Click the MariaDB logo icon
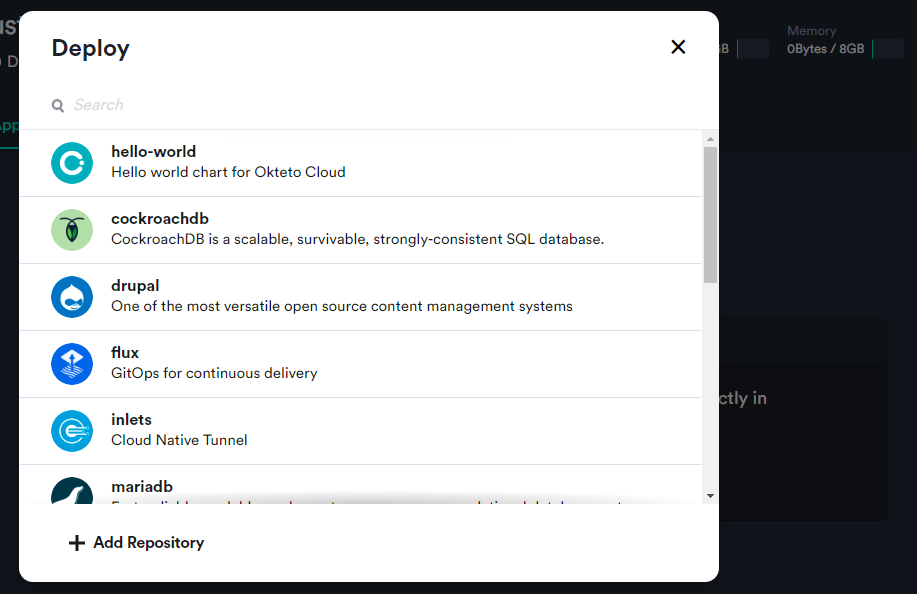917x594 pixels. [72, 490]
